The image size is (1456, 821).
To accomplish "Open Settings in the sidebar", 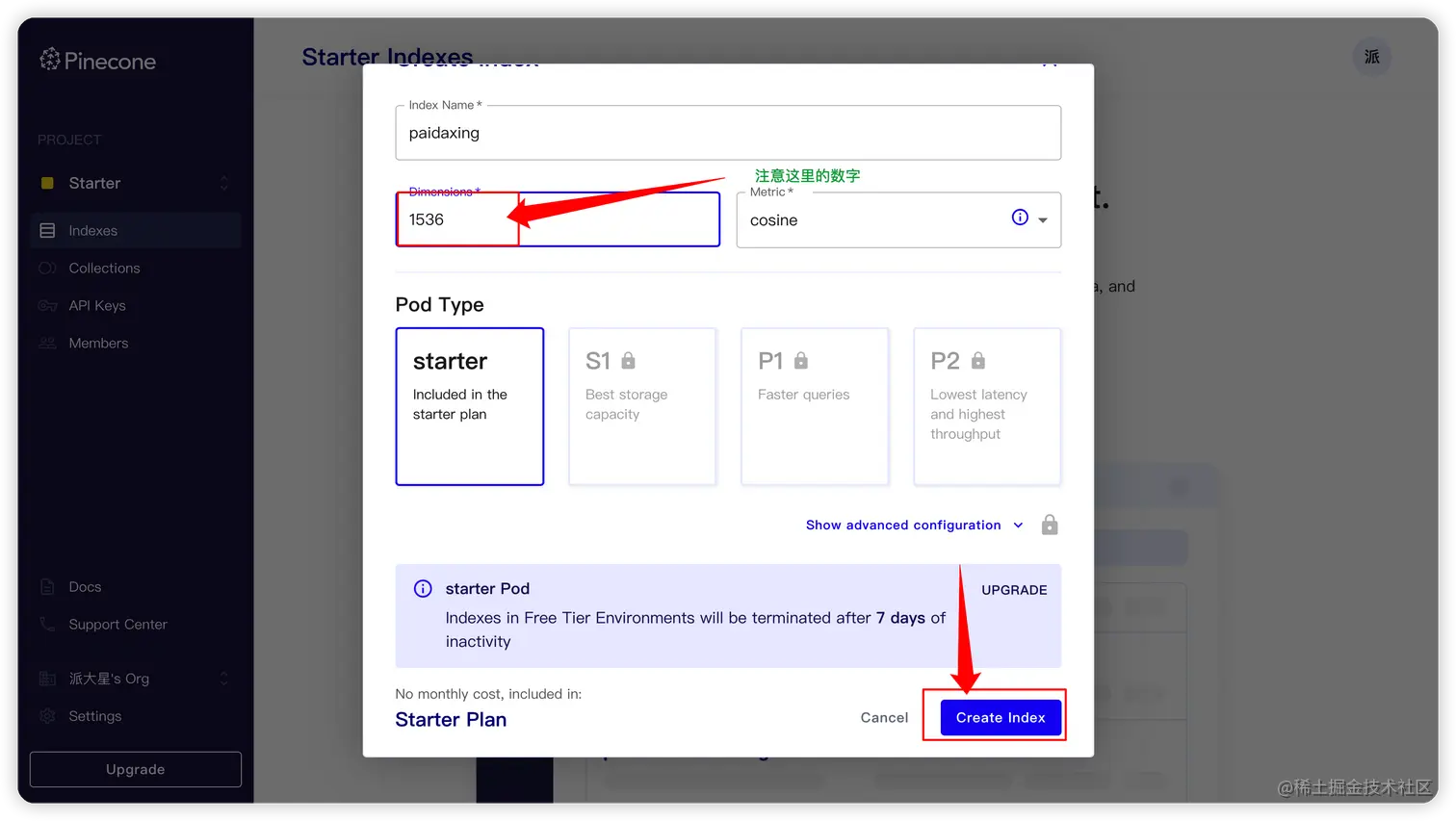I will point(95,716).
